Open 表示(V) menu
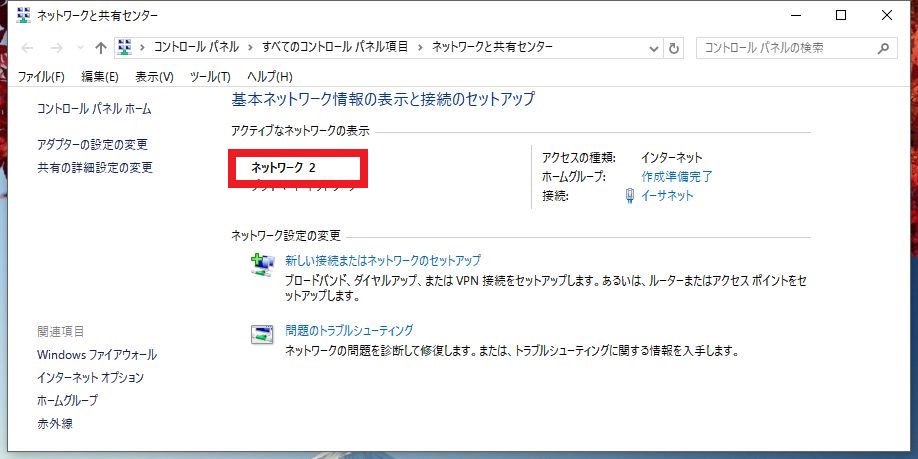918x459 pixels. [155, 77]
